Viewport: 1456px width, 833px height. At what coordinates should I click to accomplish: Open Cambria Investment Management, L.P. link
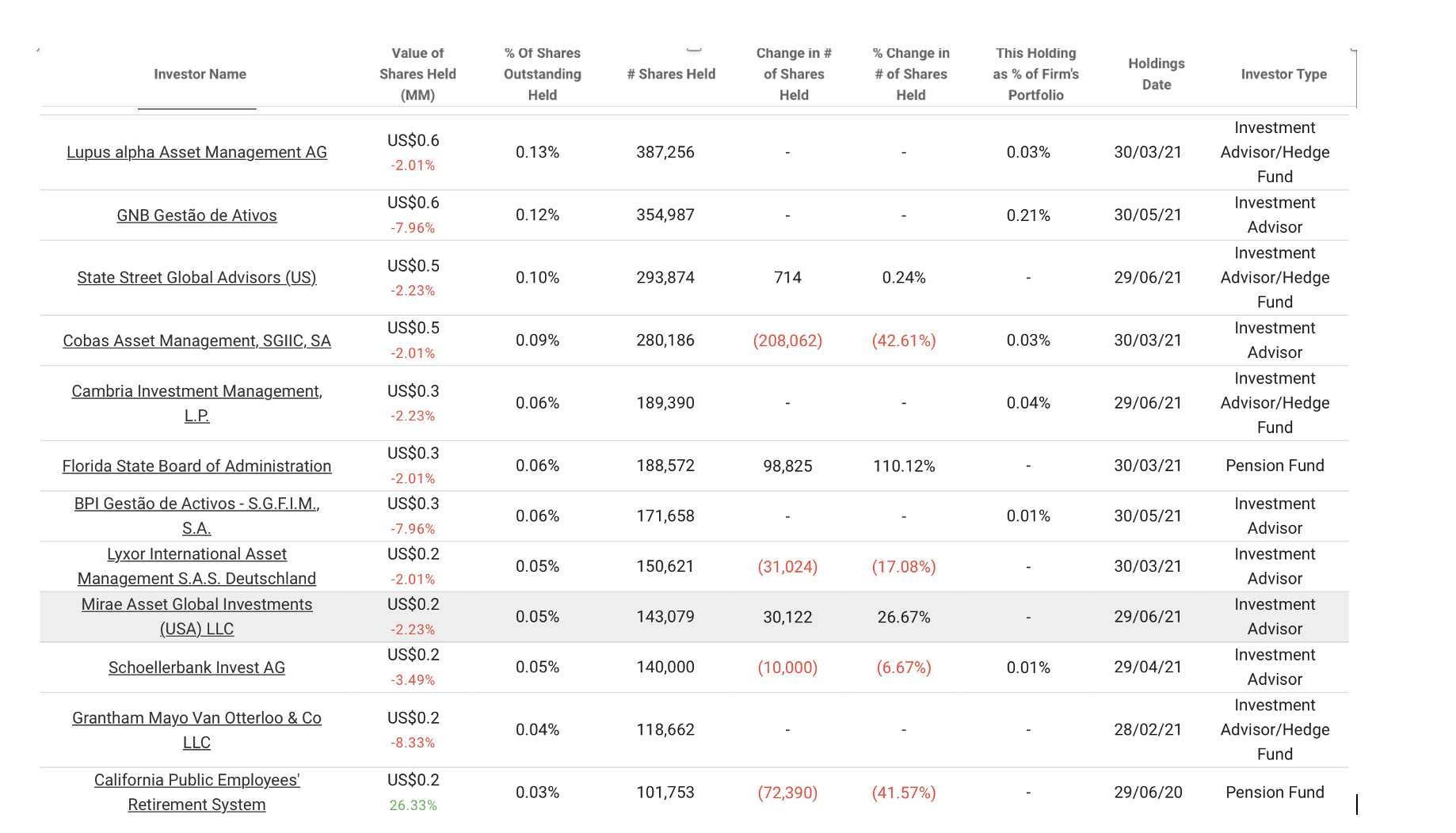(196, 391)
